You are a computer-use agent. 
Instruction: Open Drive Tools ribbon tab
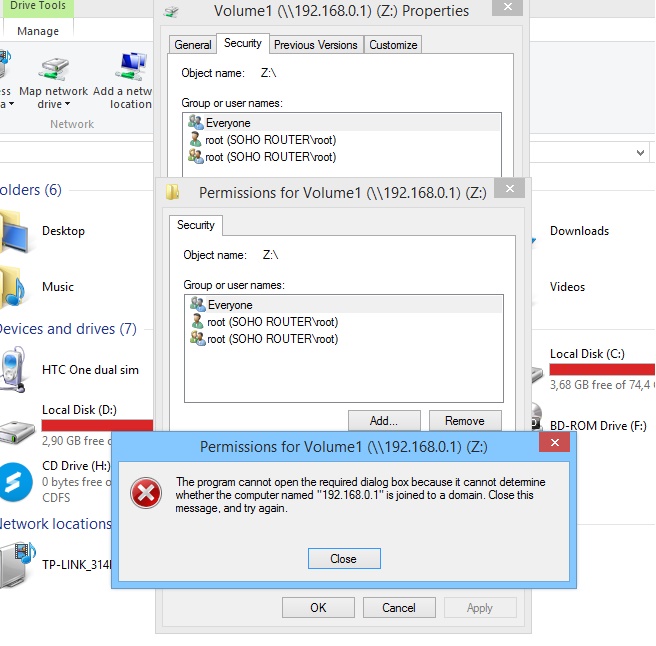click(x=38, y=6)
